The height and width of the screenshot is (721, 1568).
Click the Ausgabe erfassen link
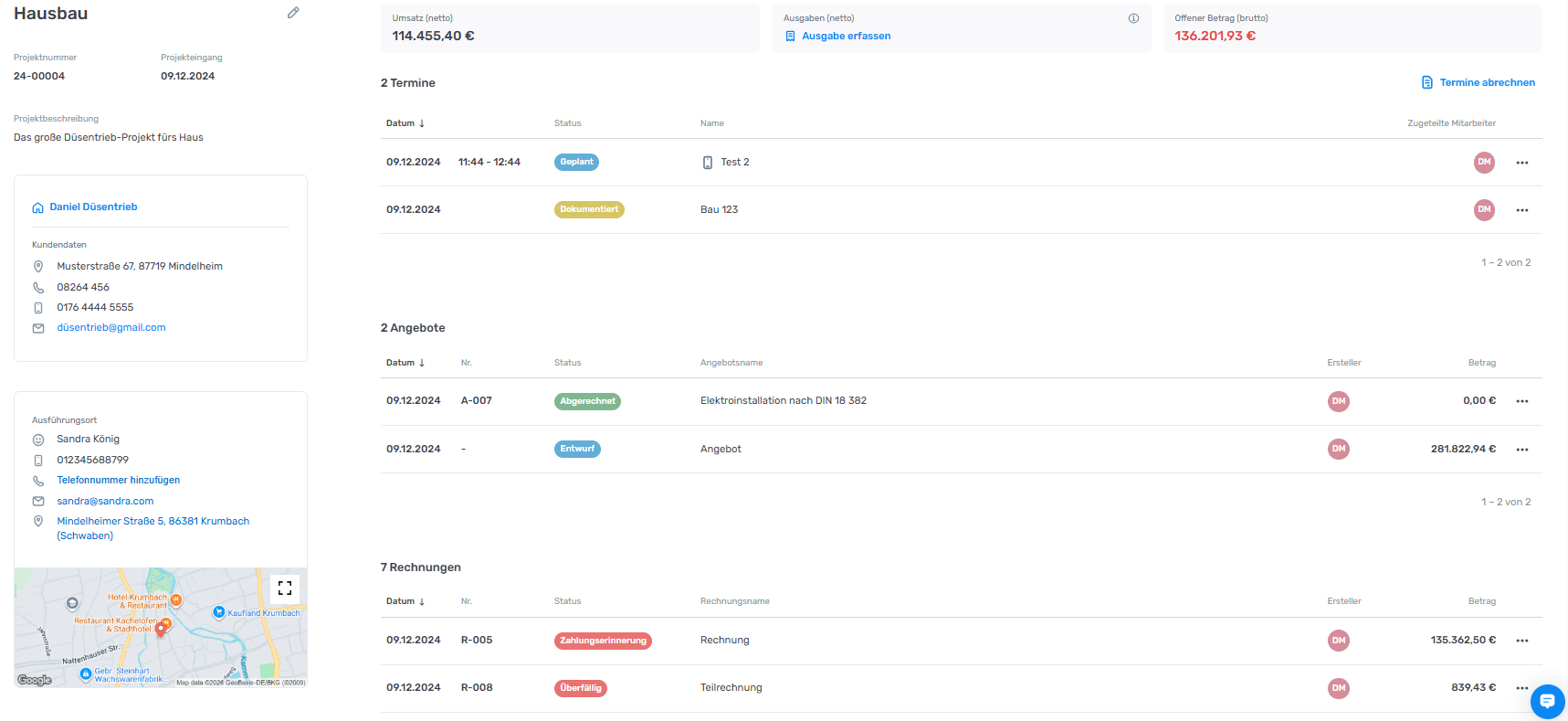click(x=846, y=37)
